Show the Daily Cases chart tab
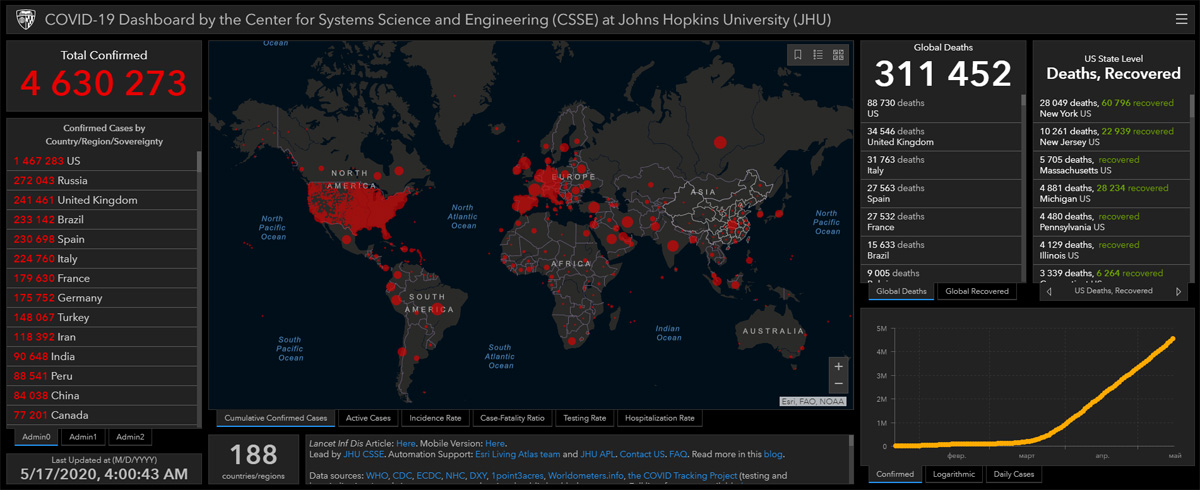The width and height of the screenshot is (1200, 490). coord(1014,474)
